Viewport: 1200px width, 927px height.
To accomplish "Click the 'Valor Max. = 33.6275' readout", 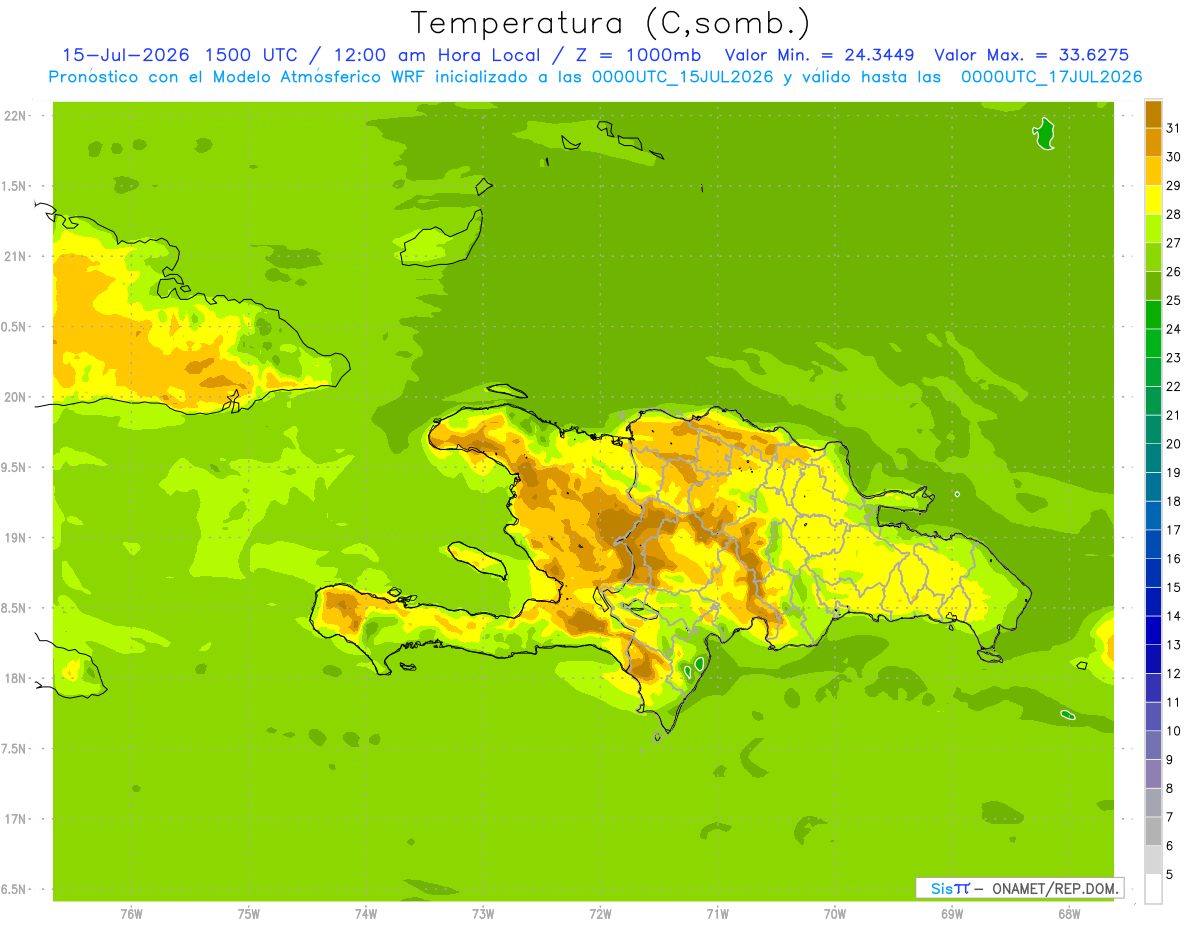I will [x=1031, y=55].
